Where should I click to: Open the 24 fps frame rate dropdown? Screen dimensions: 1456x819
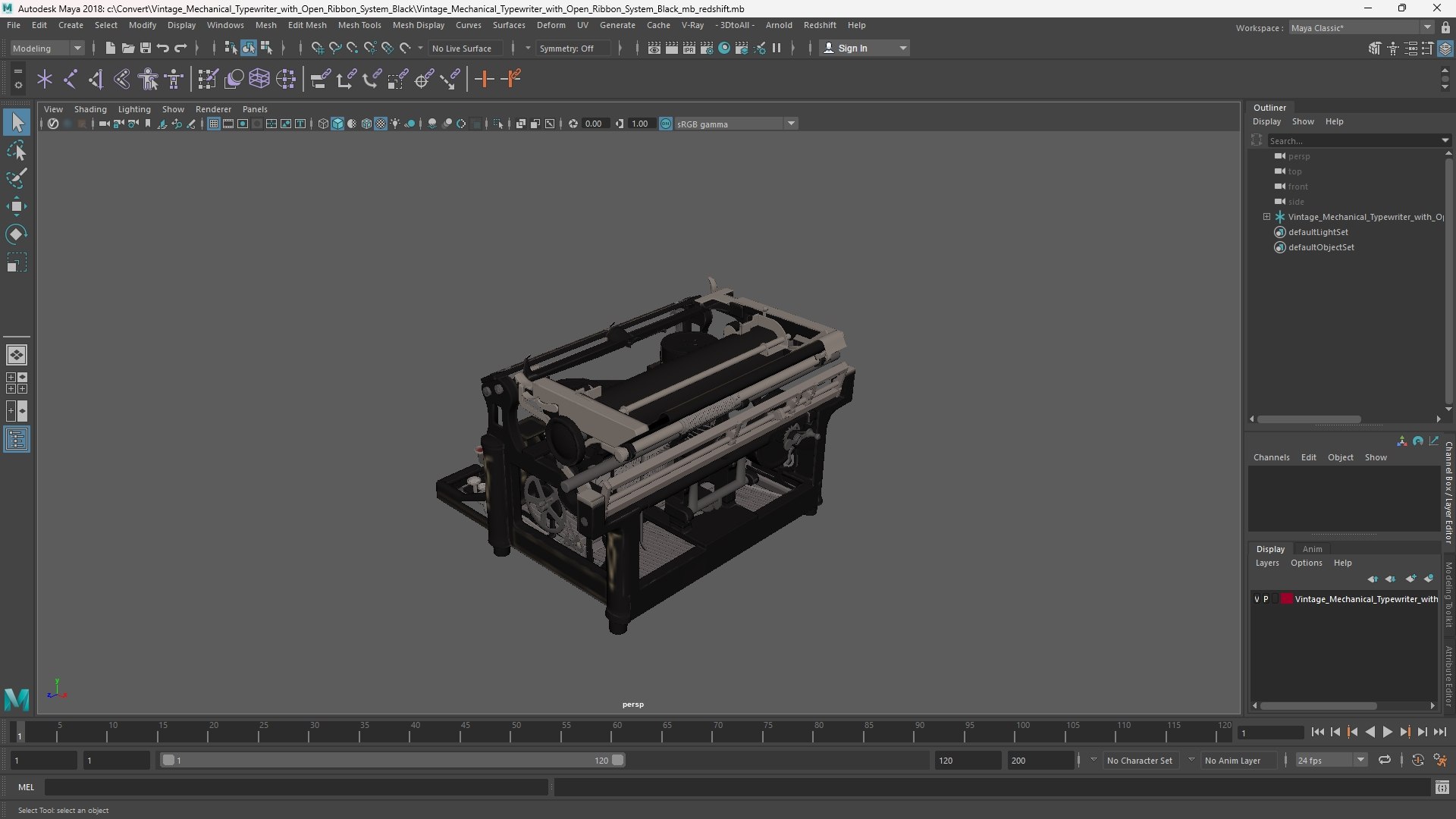pos(1330,760)
